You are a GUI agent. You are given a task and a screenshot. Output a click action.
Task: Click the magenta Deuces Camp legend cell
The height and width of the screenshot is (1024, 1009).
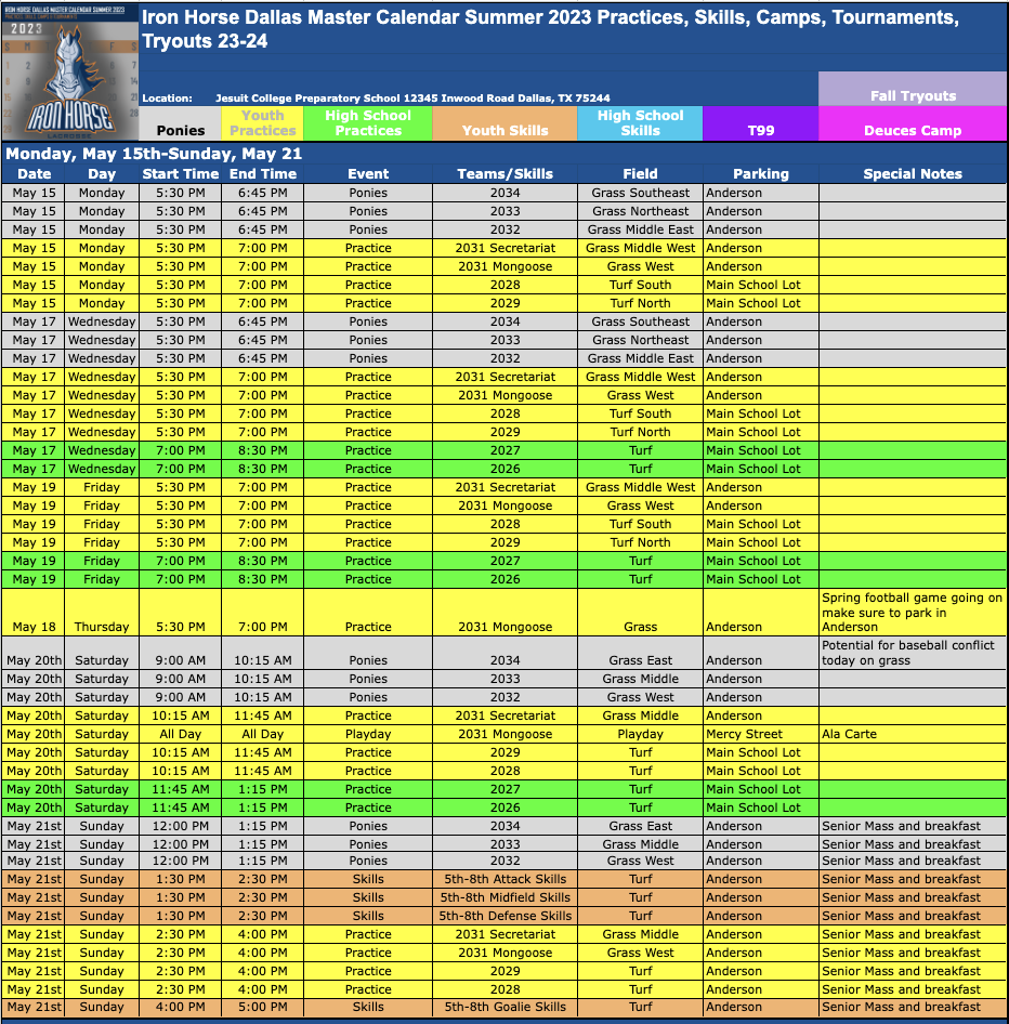(x=912, y=130)
